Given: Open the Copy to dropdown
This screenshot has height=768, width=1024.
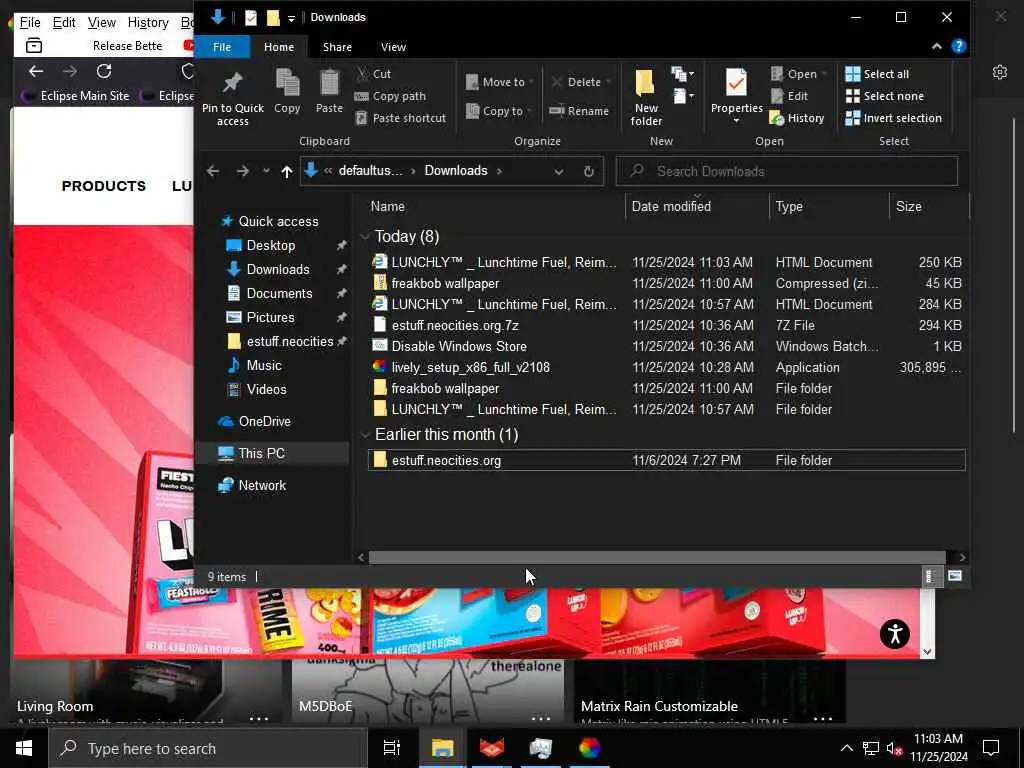Looking at the screenshot, I should [x=500, y=111].
